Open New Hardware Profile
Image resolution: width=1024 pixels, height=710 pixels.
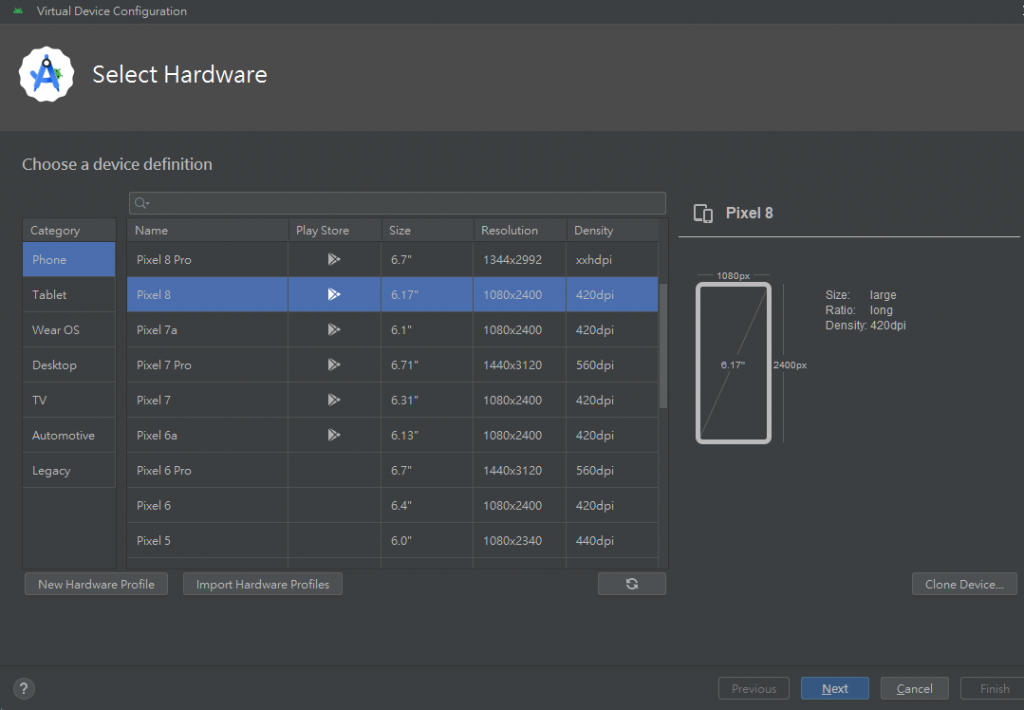click(96, 584)
